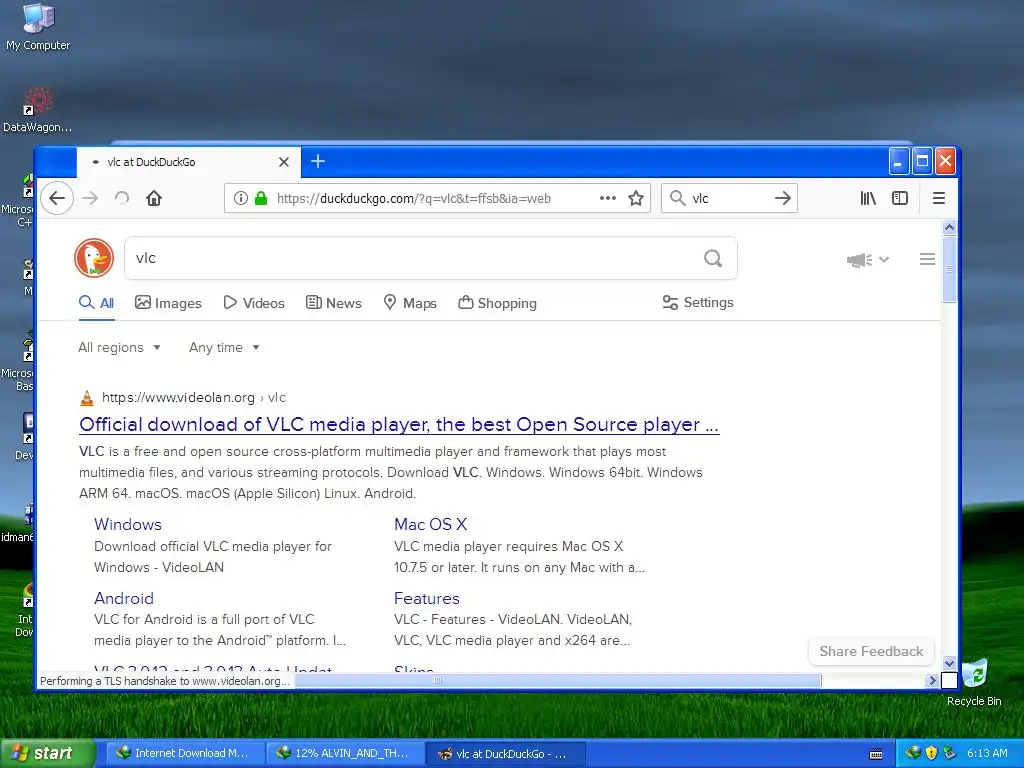
Task: Open DuckDuckGo side menu hamburger
Action: point(927,259)
